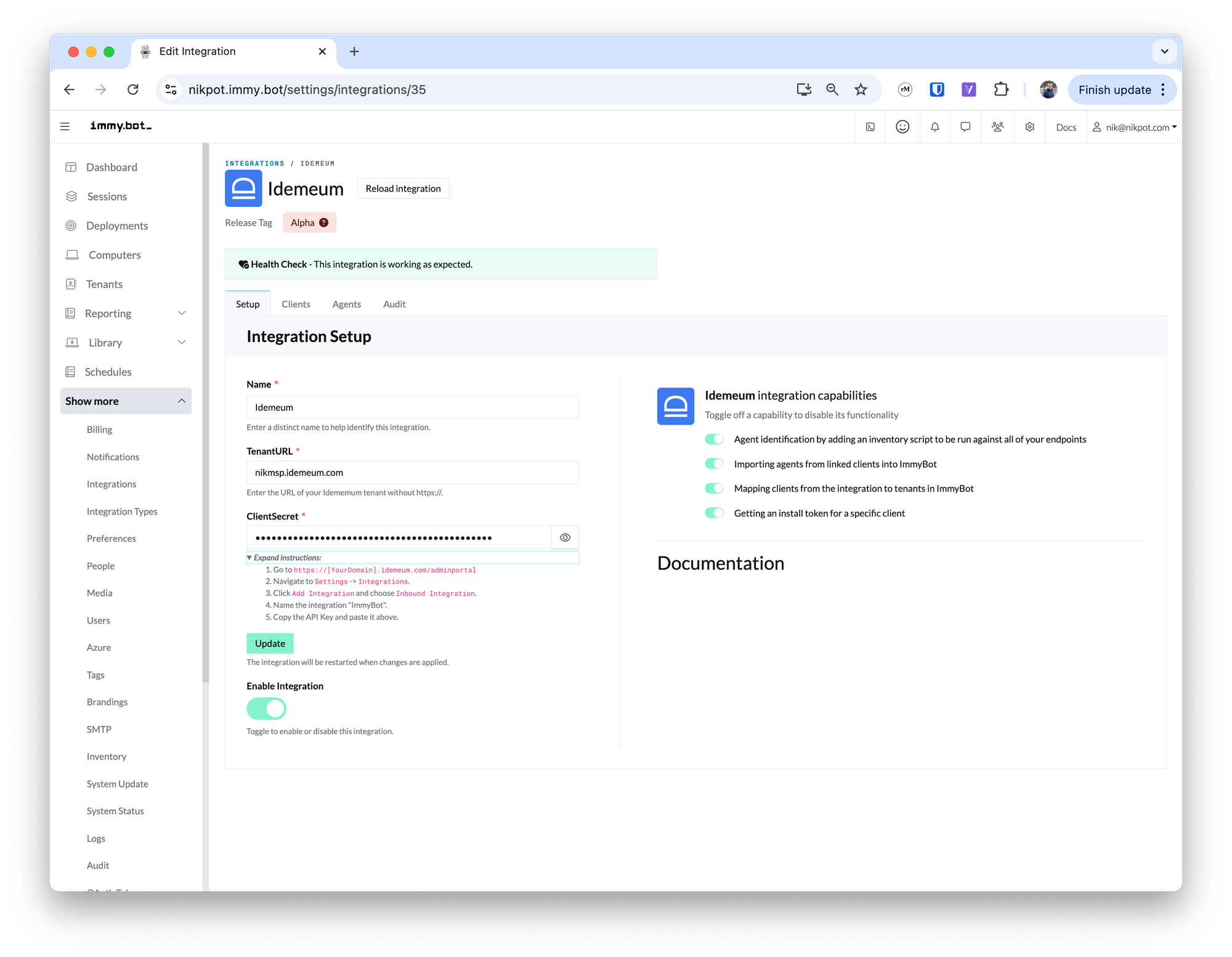Click the Alpha release tag help icon
This screenshot has height=957, width=1232.
click(x=324, y=222)
